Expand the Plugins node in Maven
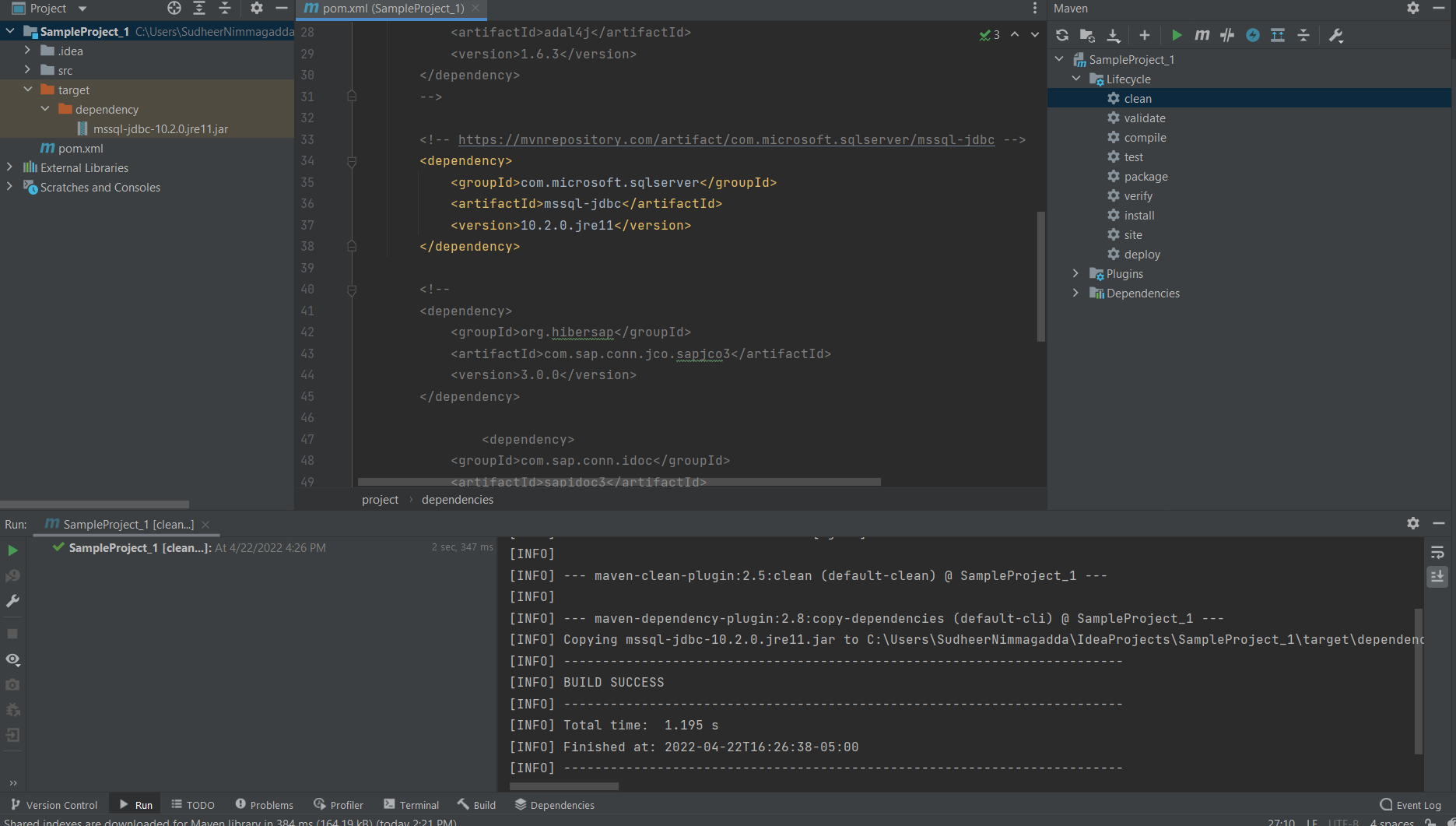The height and width of the screenshot is (826, 1456). (x=1075, y=273)
